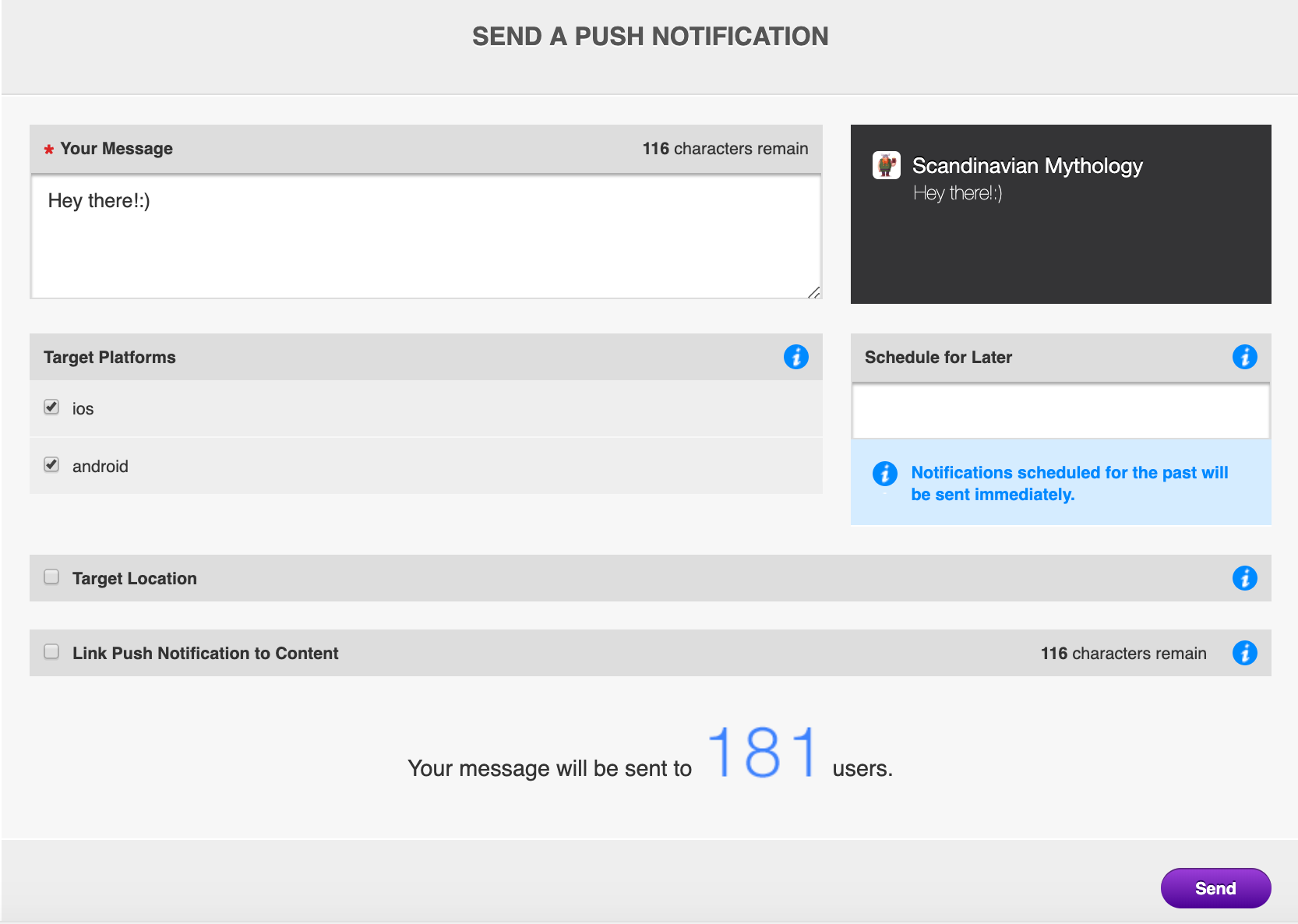Expand the Target Location section header
Image resolution: width=1298 pixels, height=924 pixels.
coord(135,578)
